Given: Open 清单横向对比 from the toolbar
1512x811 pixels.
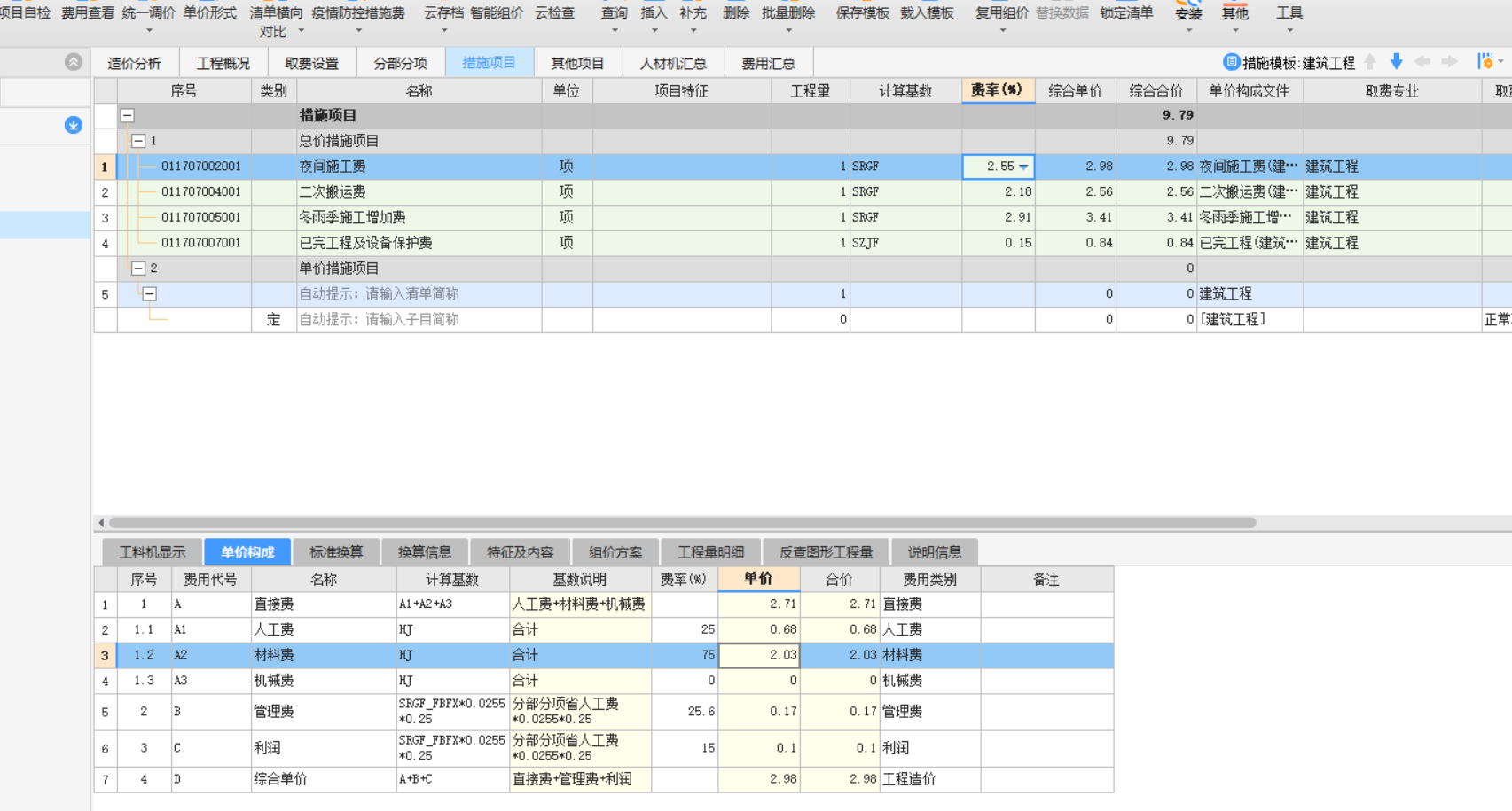Looking at the screenshot, I should click(277, 22).
